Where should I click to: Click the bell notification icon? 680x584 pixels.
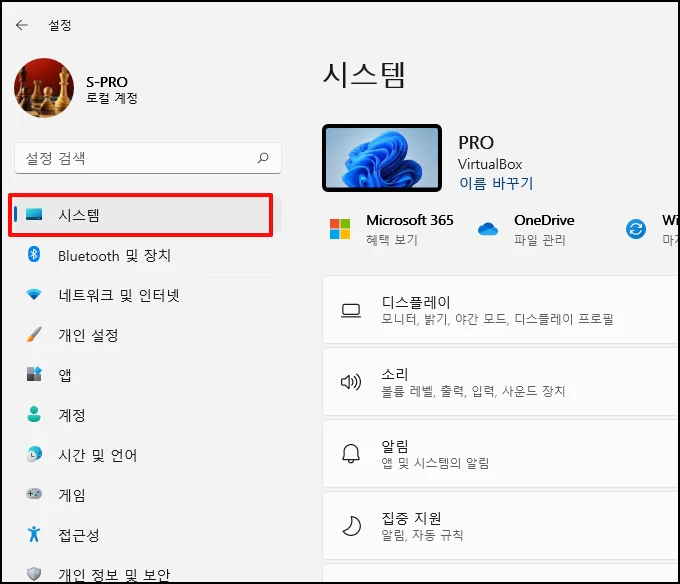point(351,453)
